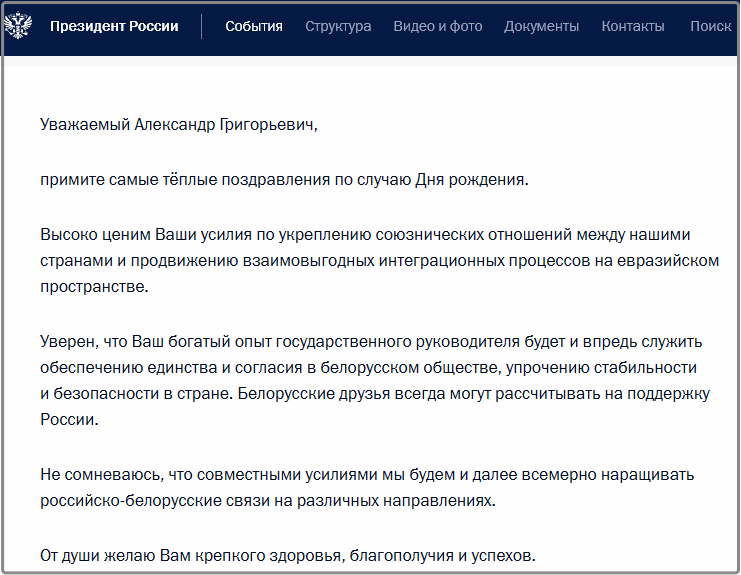Go to the Видео и фото section
The height and width of the screenshot is (575, 741).
point(438,26)
